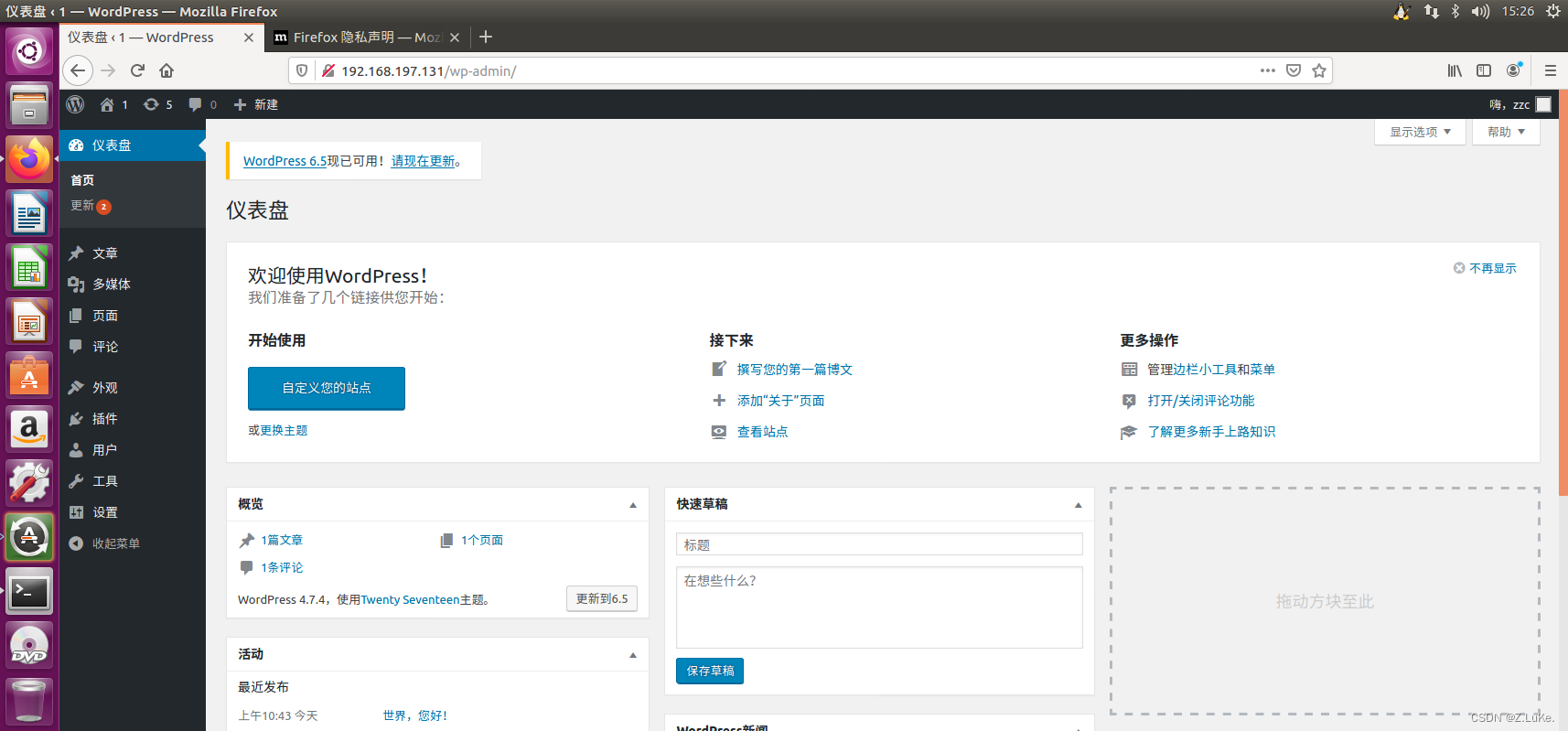Image resolution: width=1568 pixels, height=731 pixels.
Task: Collapse the 概览 widget toggle arrow
Action: pos(633,505)
